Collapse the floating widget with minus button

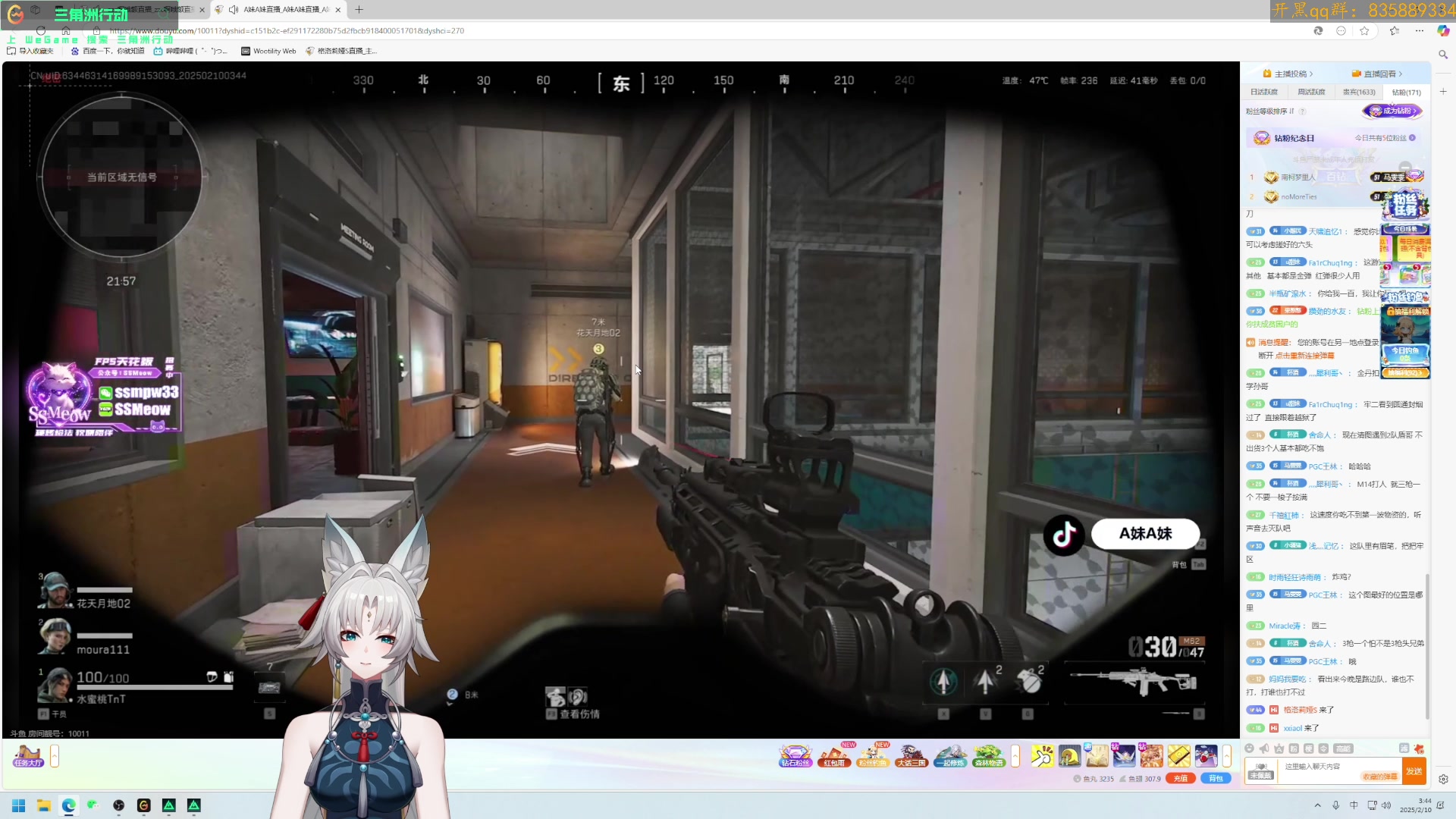(x=1405, y=168)
